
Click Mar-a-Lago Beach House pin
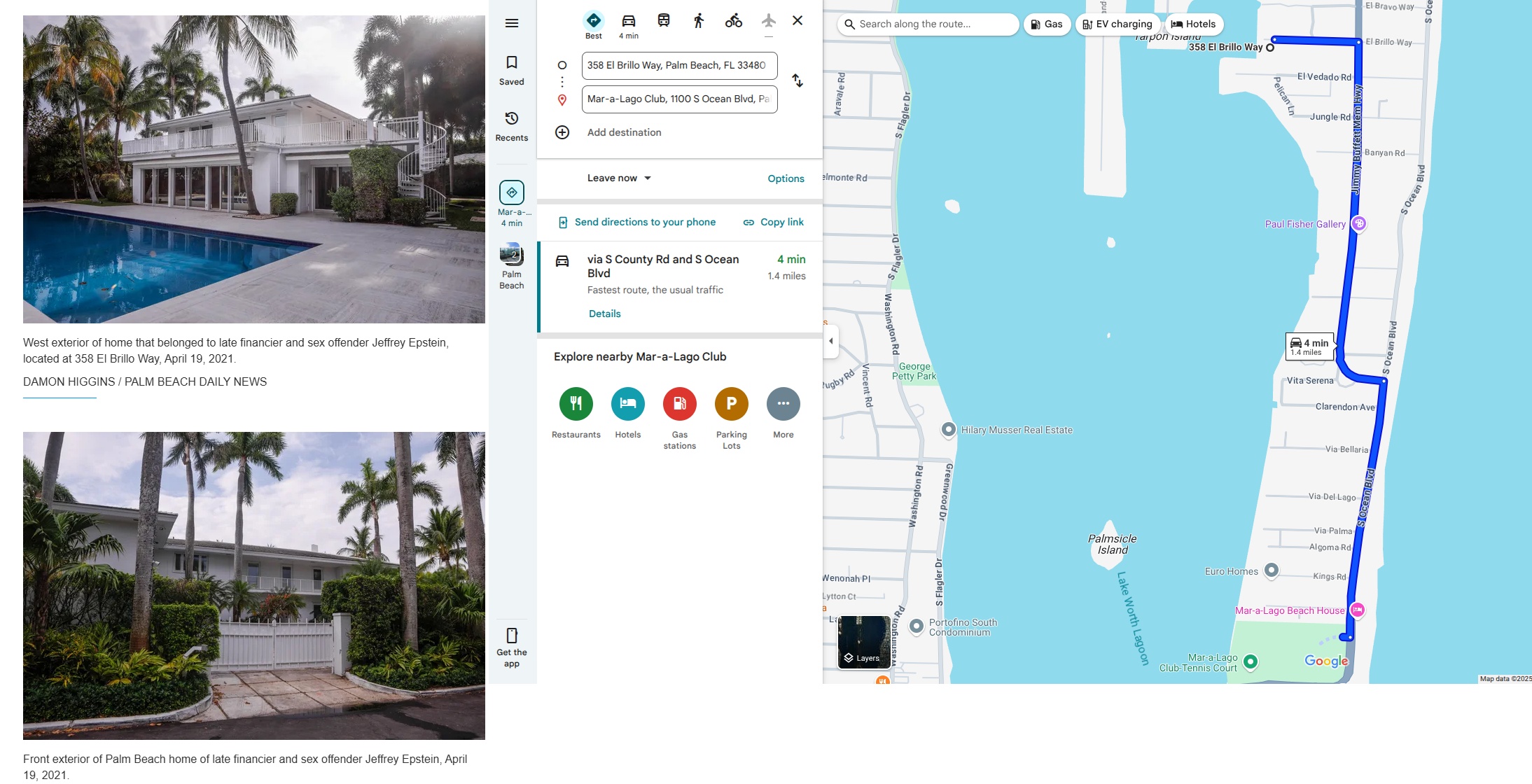click(x=1357, y=610)
